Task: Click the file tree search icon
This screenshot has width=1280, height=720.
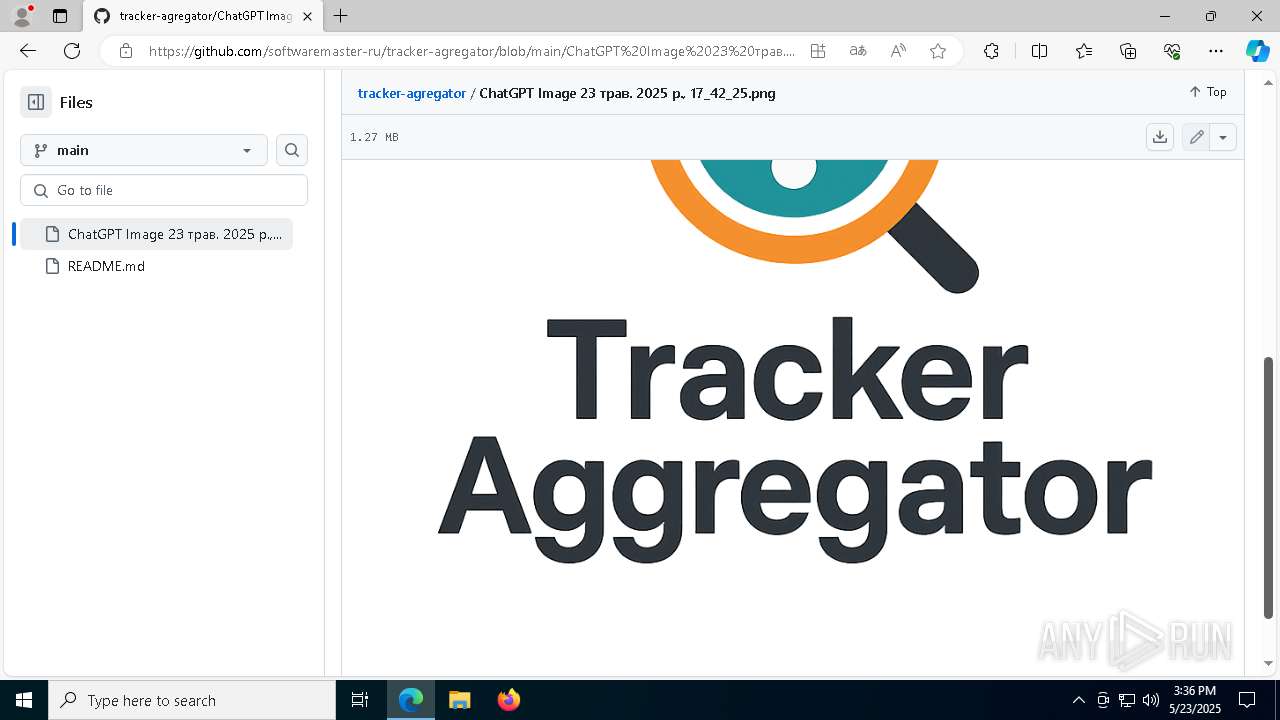Action: tap(292, 150)
